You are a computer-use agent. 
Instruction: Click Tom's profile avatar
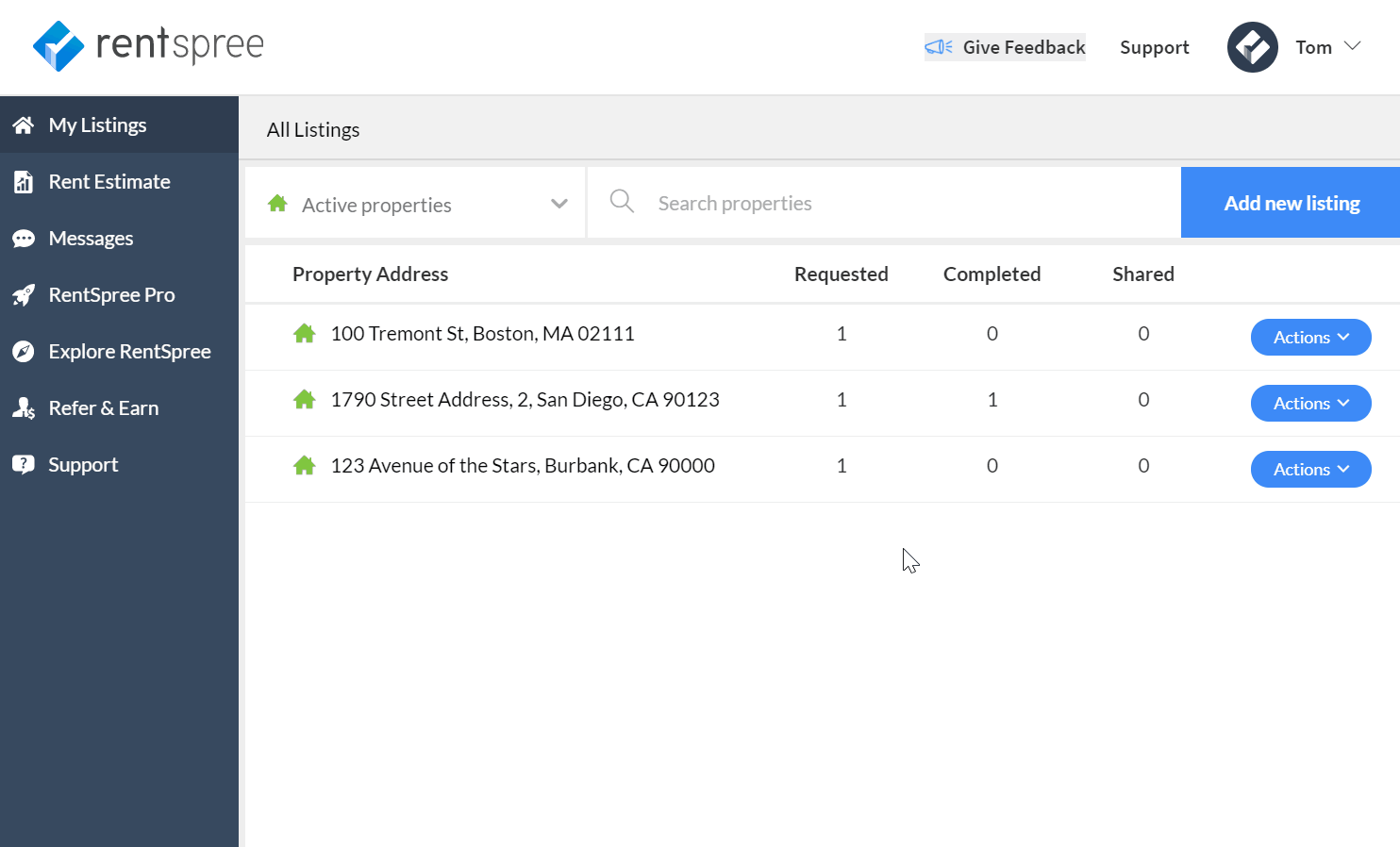[x=1252, y=47]
